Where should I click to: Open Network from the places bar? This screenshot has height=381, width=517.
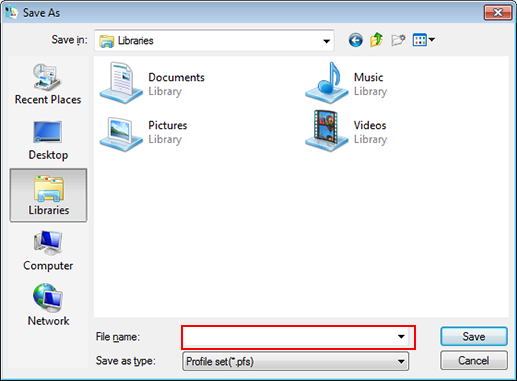click(x=48, y=305)
